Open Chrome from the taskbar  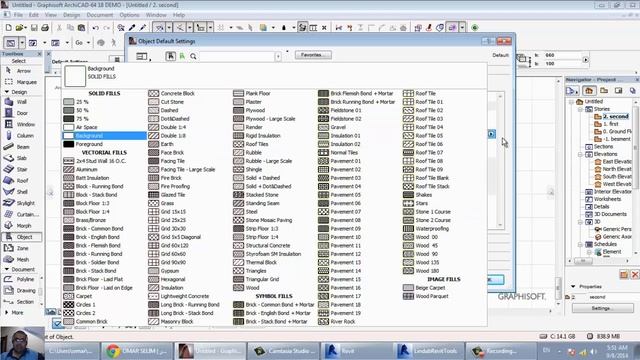pyautogui.click(x=137, y=351)
